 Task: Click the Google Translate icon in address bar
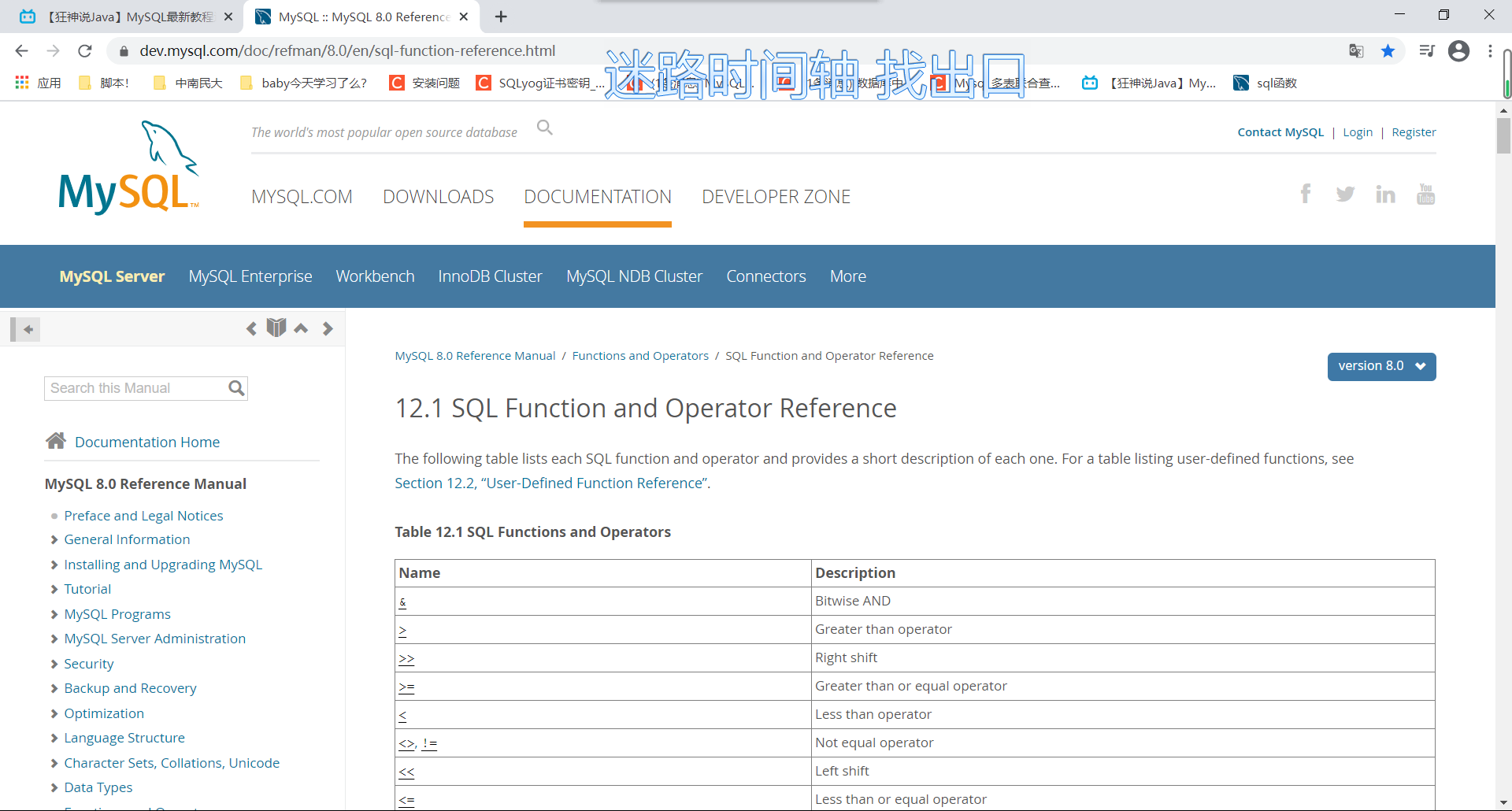[x=1356, y=51]
